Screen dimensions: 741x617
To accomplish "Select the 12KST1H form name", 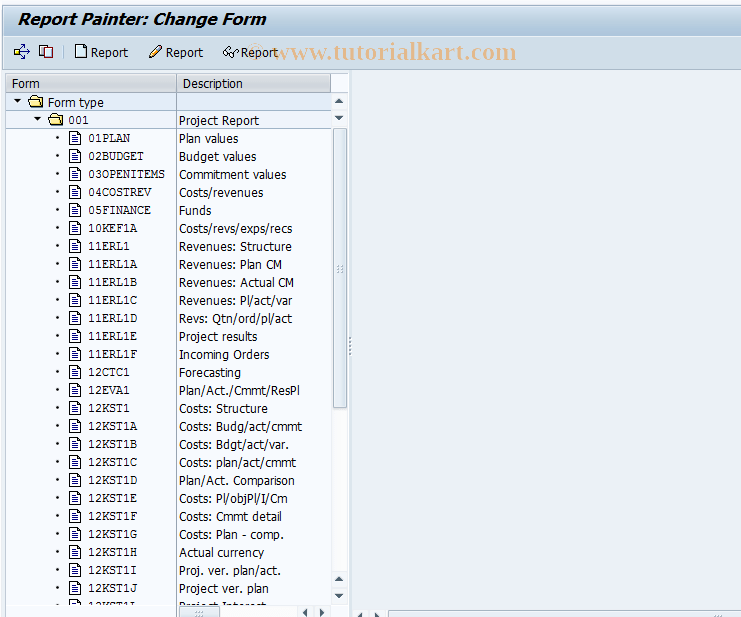I will pos(112,552).
